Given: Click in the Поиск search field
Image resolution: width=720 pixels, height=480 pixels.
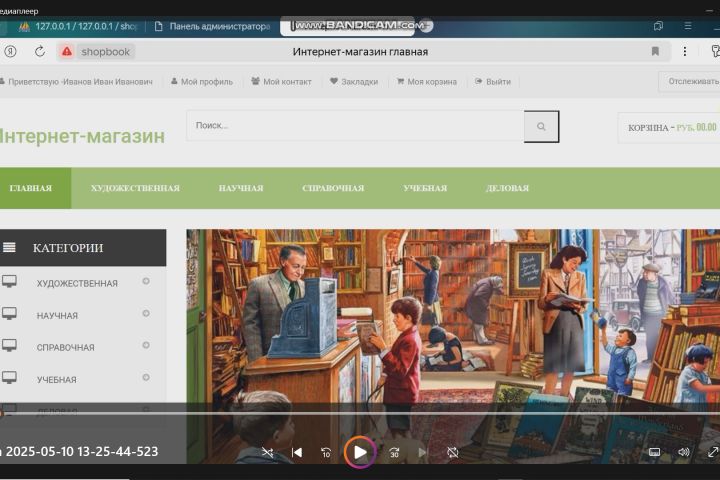Looking at the screenshot, I should (x=355, y=125).
